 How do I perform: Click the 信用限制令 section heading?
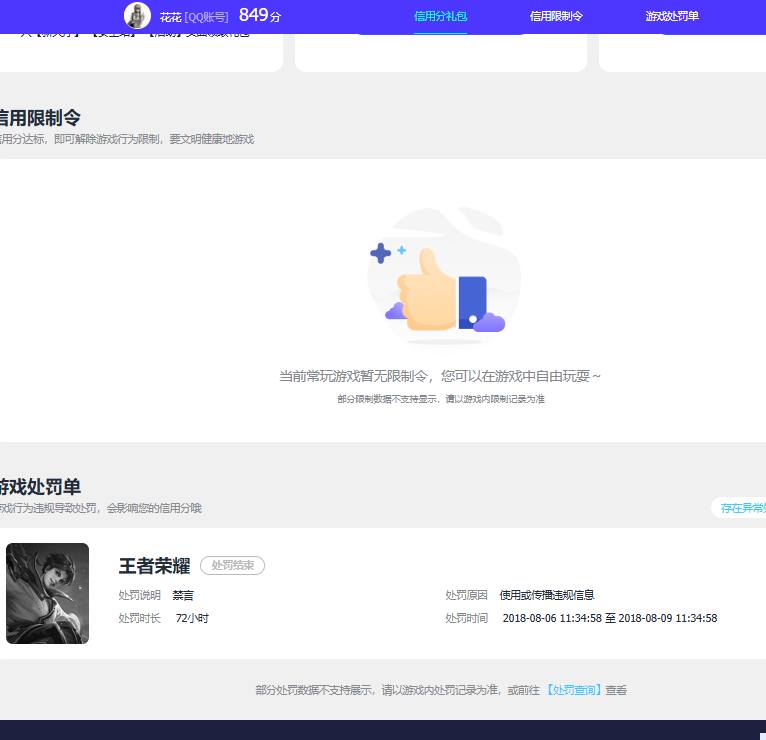click(40, 118)
